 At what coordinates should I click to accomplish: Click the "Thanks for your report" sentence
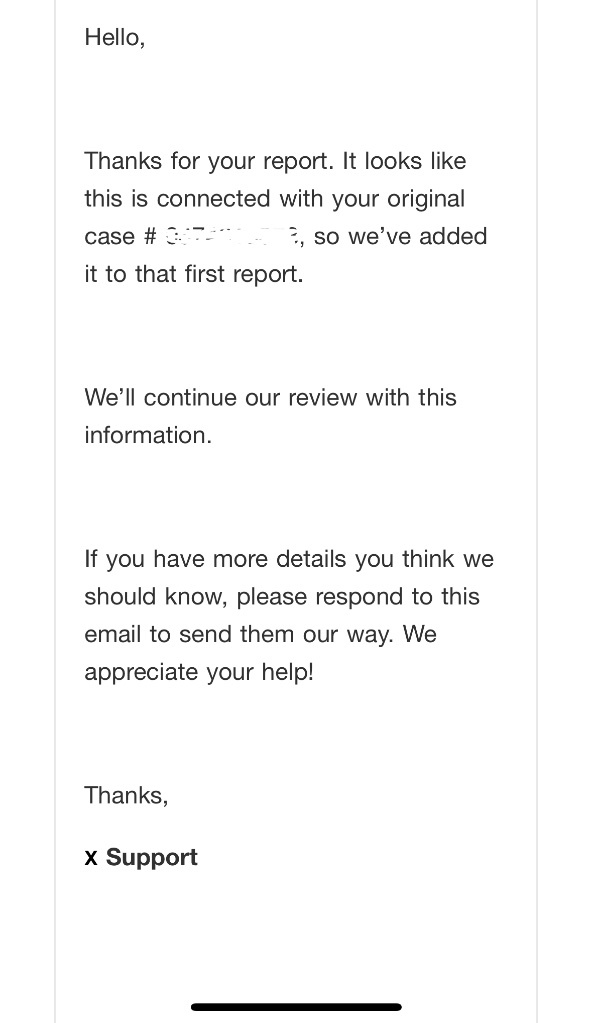tap(208, 161)
